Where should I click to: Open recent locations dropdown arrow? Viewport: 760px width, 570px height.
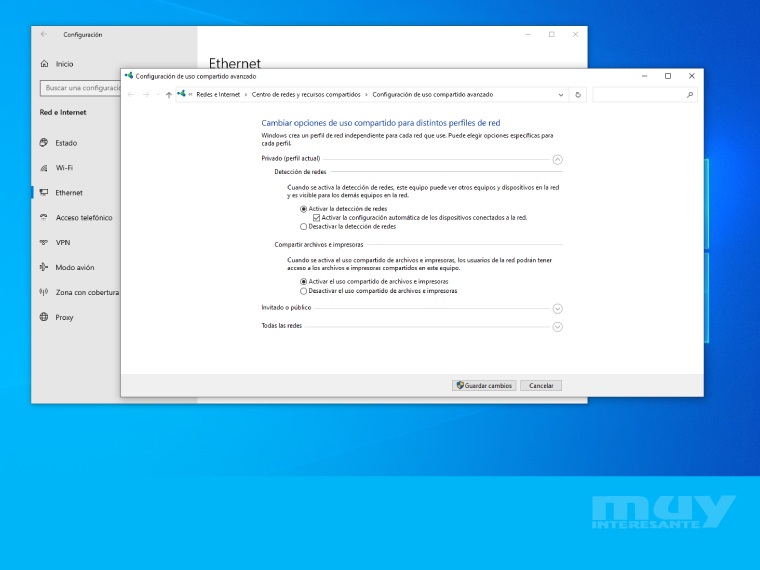pos(158,95)
